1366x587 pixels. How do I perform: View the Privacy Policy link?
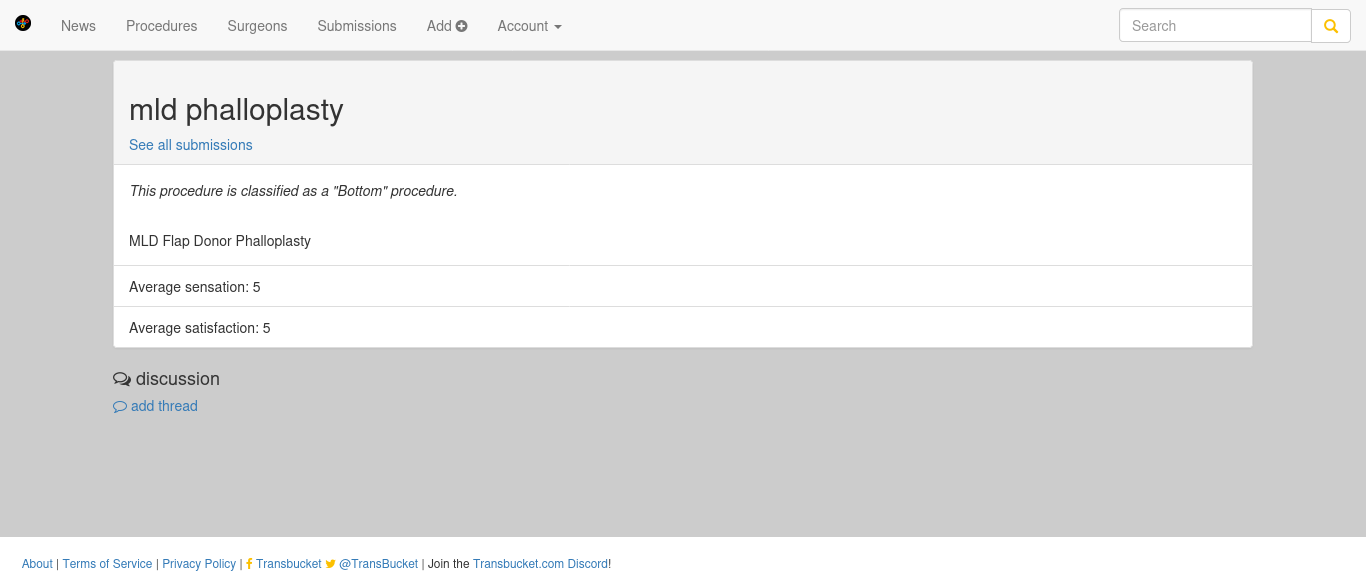coord(199,564)
